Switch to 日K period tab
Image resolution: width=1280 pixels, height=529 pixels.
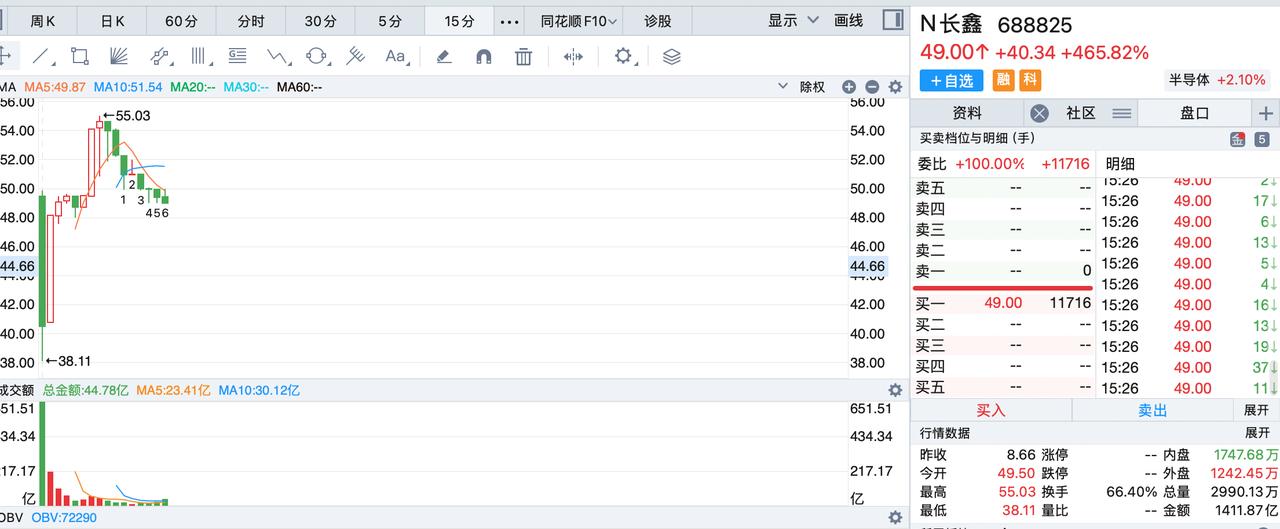point(113,20)
